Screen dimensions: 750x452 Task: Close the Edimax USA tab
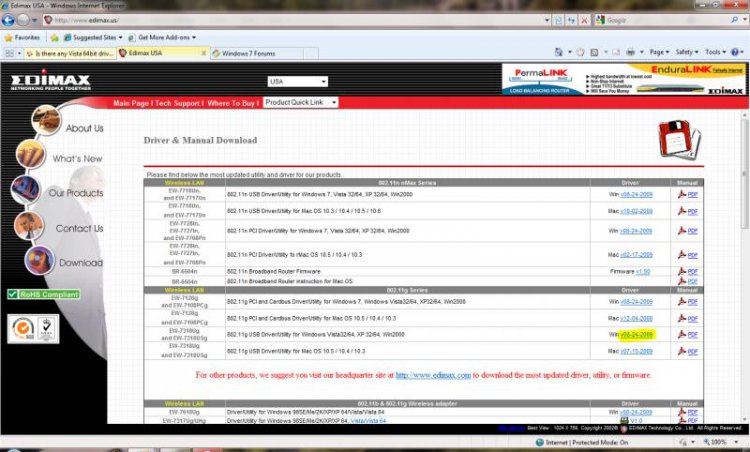click(203, 53)
